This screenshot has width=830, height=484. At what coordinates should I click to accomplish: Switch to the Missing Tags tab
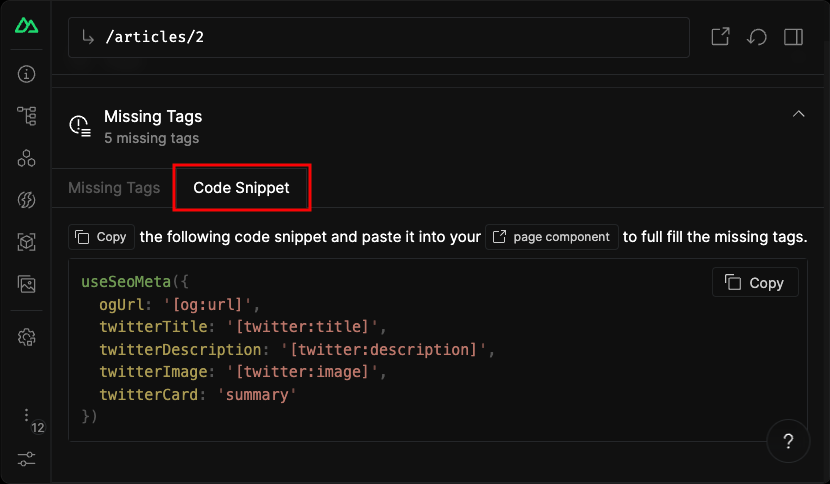click(114, 188)
